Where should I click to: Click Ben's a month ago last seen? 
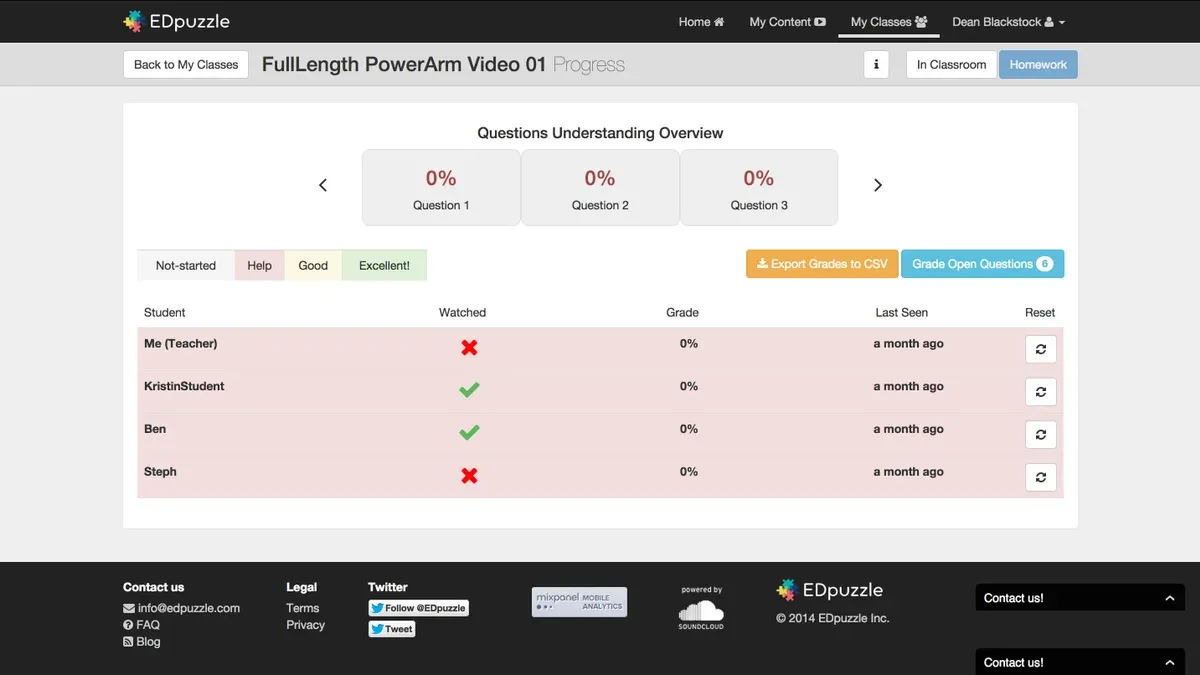tap(908, 429)
